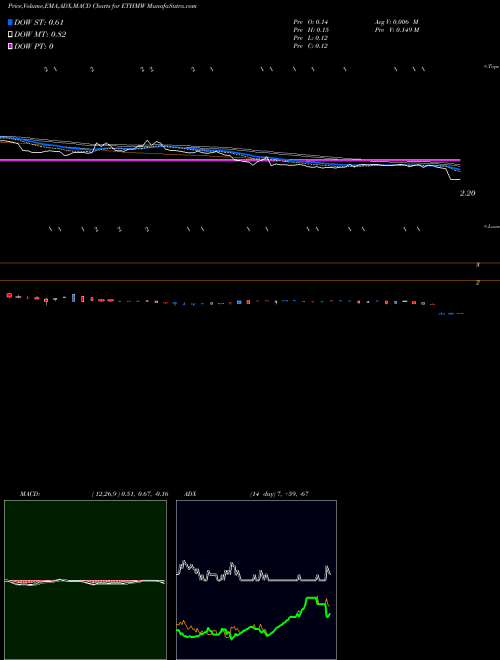Click the magenta DOW PT legend swatch
The height and width of the screenshot is (660, 500).
coord(10,46)
